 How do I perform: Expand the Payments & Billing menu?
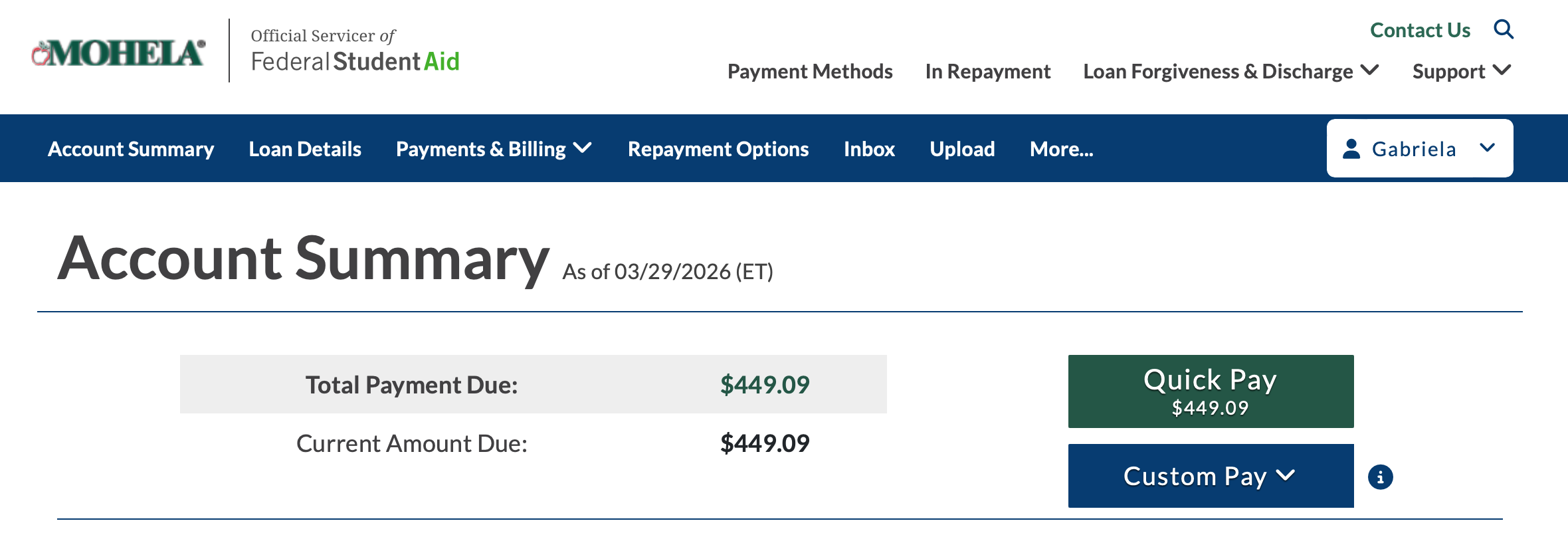(493, 149)
